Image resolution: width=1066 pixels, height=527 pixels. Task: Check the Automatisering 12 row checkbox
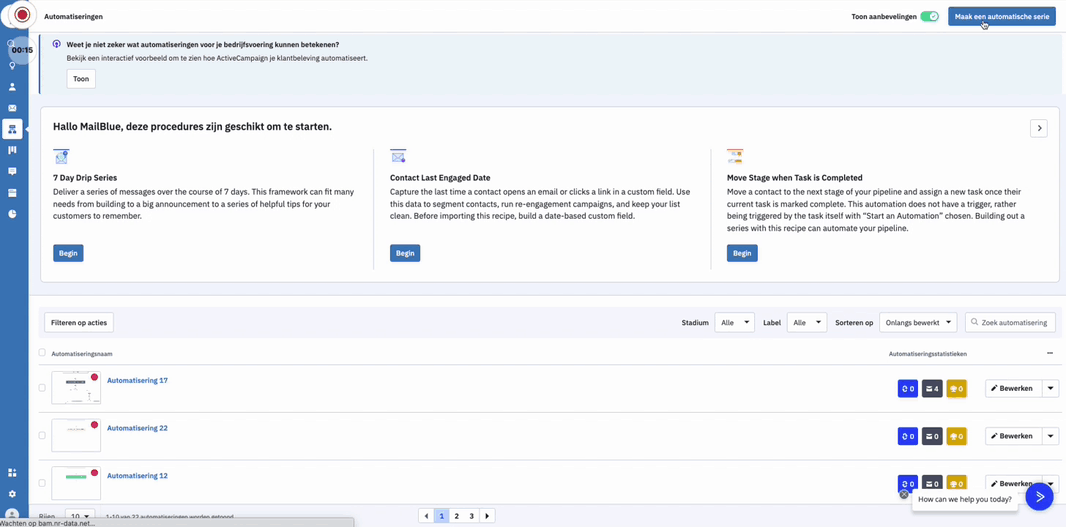[x=42, y=483]
